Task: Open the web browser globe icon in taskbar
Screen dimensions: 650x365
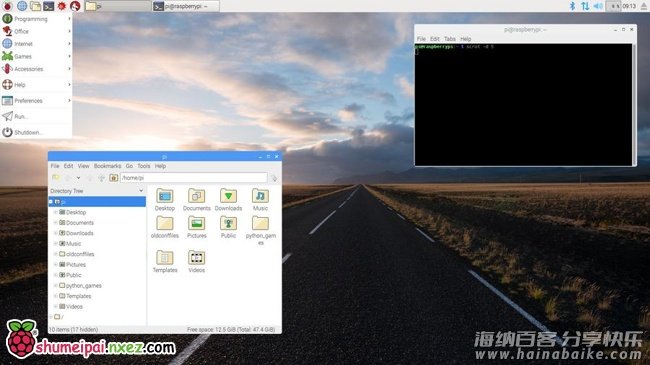Action: (x=22, y=6)
